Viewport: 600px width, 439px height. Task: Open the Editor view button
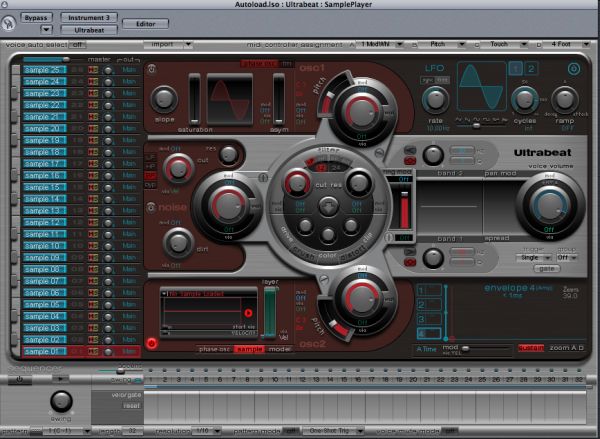coord(145,24)
